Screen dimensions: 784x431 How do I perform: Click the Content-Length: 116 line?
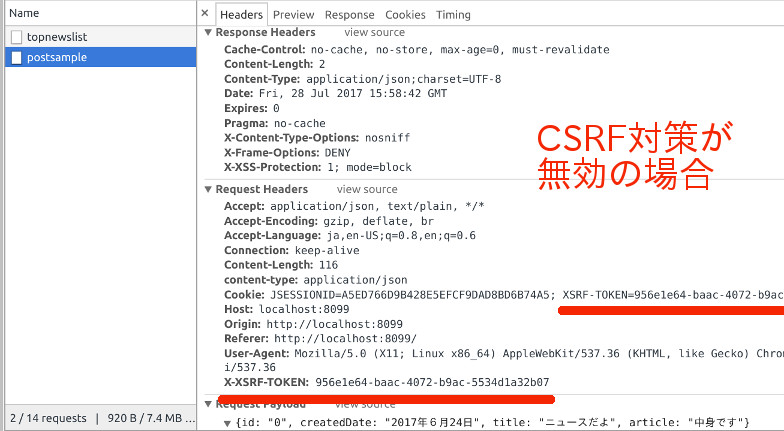[x=281, y=265]
